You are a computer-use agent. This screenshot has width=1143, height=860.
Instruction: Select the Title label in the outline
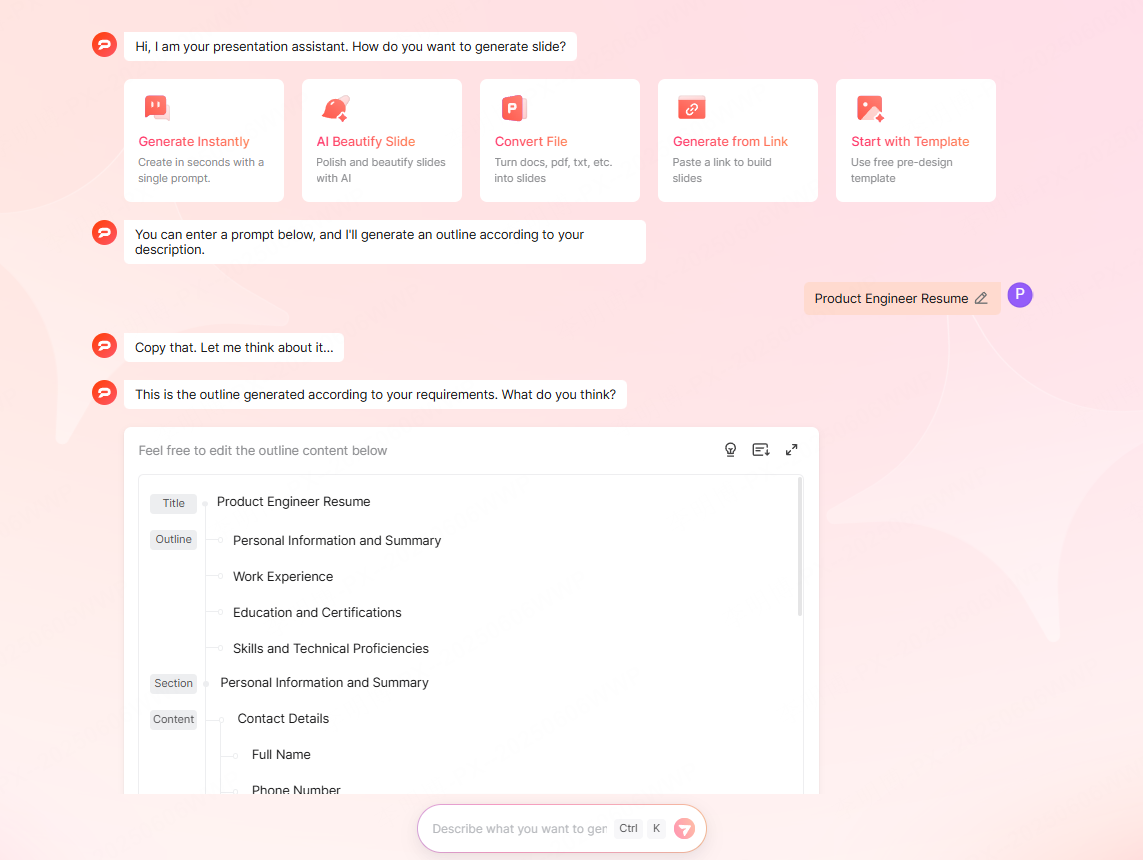173,503
